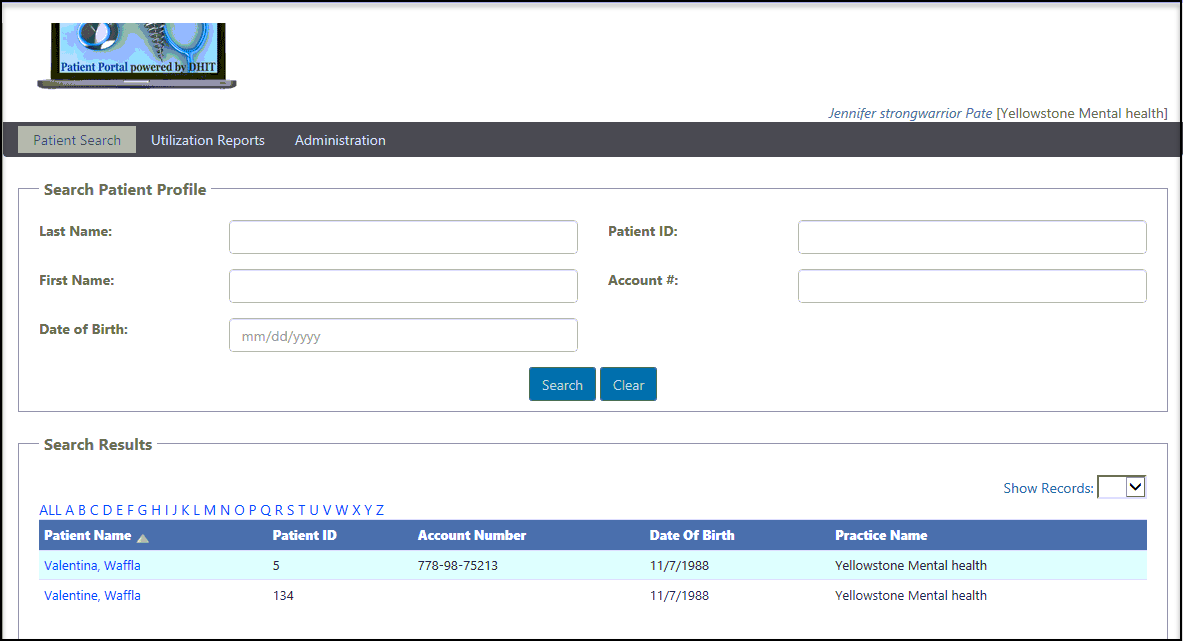Open patient Valentine, Waffla record

(92, 596)
